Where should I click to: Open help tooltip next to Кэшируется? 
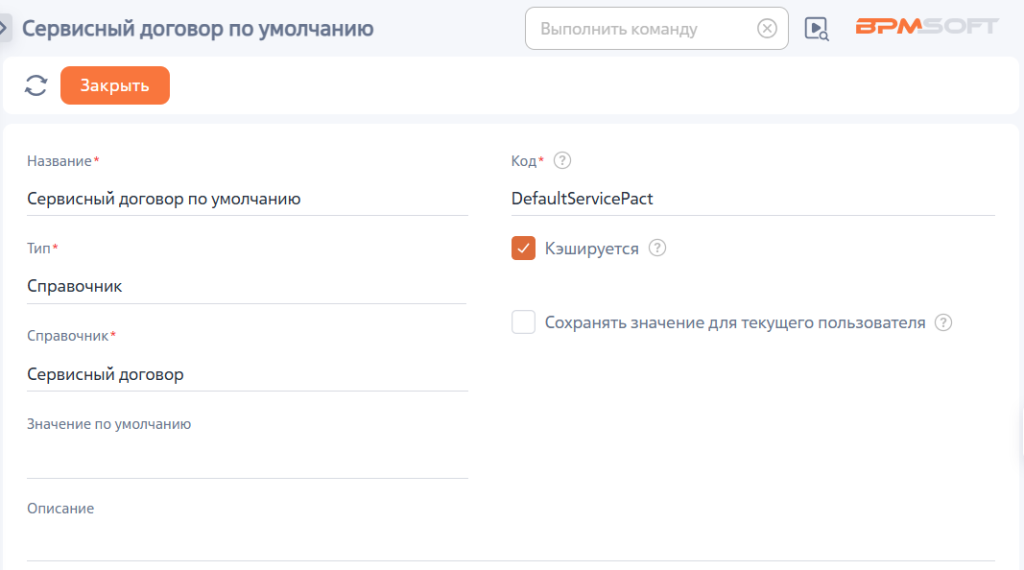pos(657,248)
